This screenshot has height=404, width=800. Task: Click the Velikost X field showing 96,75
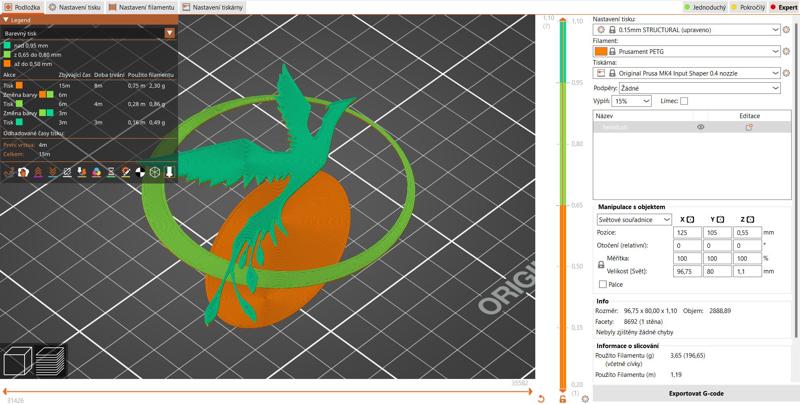point(687,272)
